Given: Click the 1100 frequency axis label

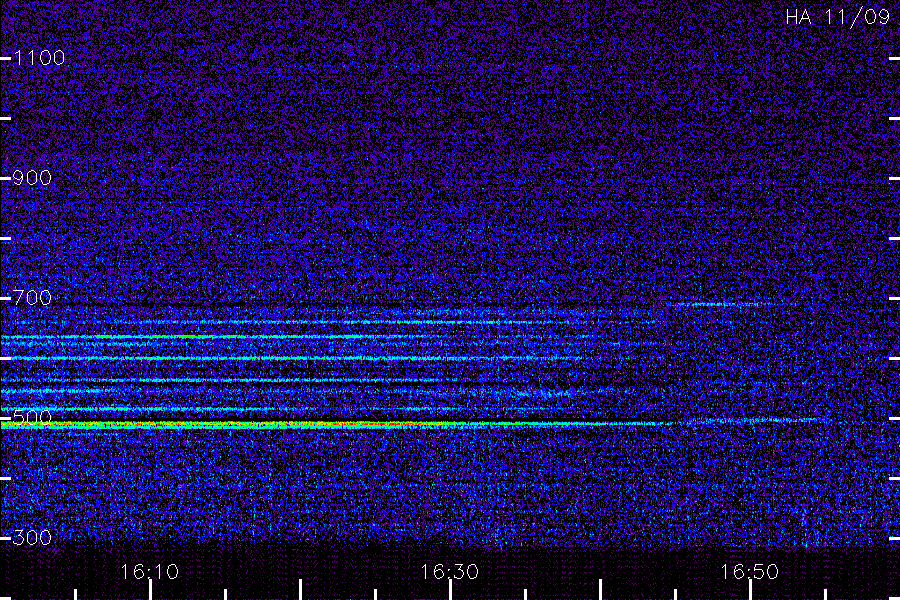Looking at the screenshot, I should coord(39,57).
